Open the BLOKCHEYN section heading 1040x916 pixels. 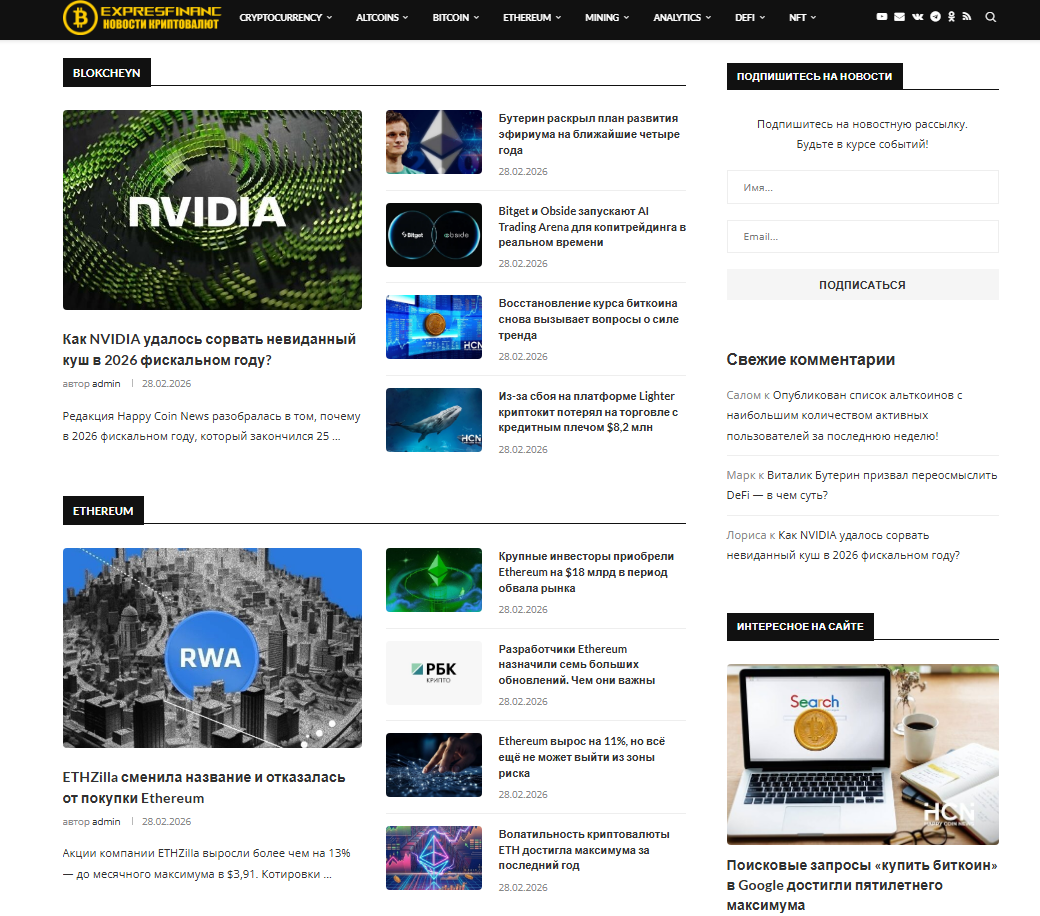point(106,72)
